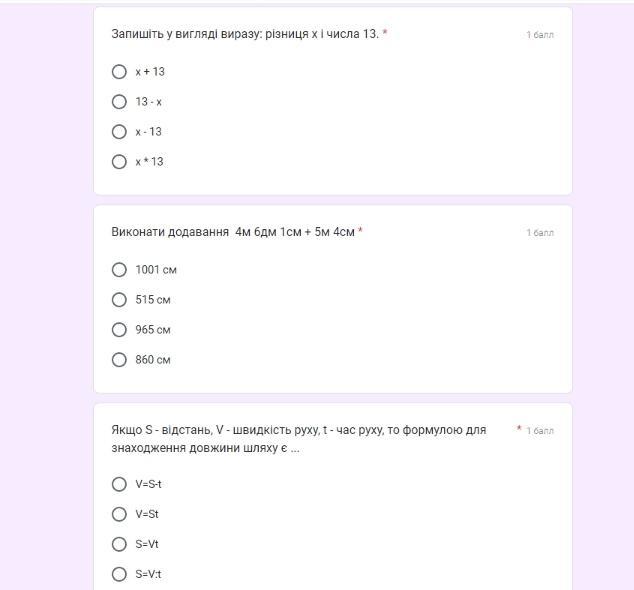Choose the "13 - x" radio button

point(119,102)
